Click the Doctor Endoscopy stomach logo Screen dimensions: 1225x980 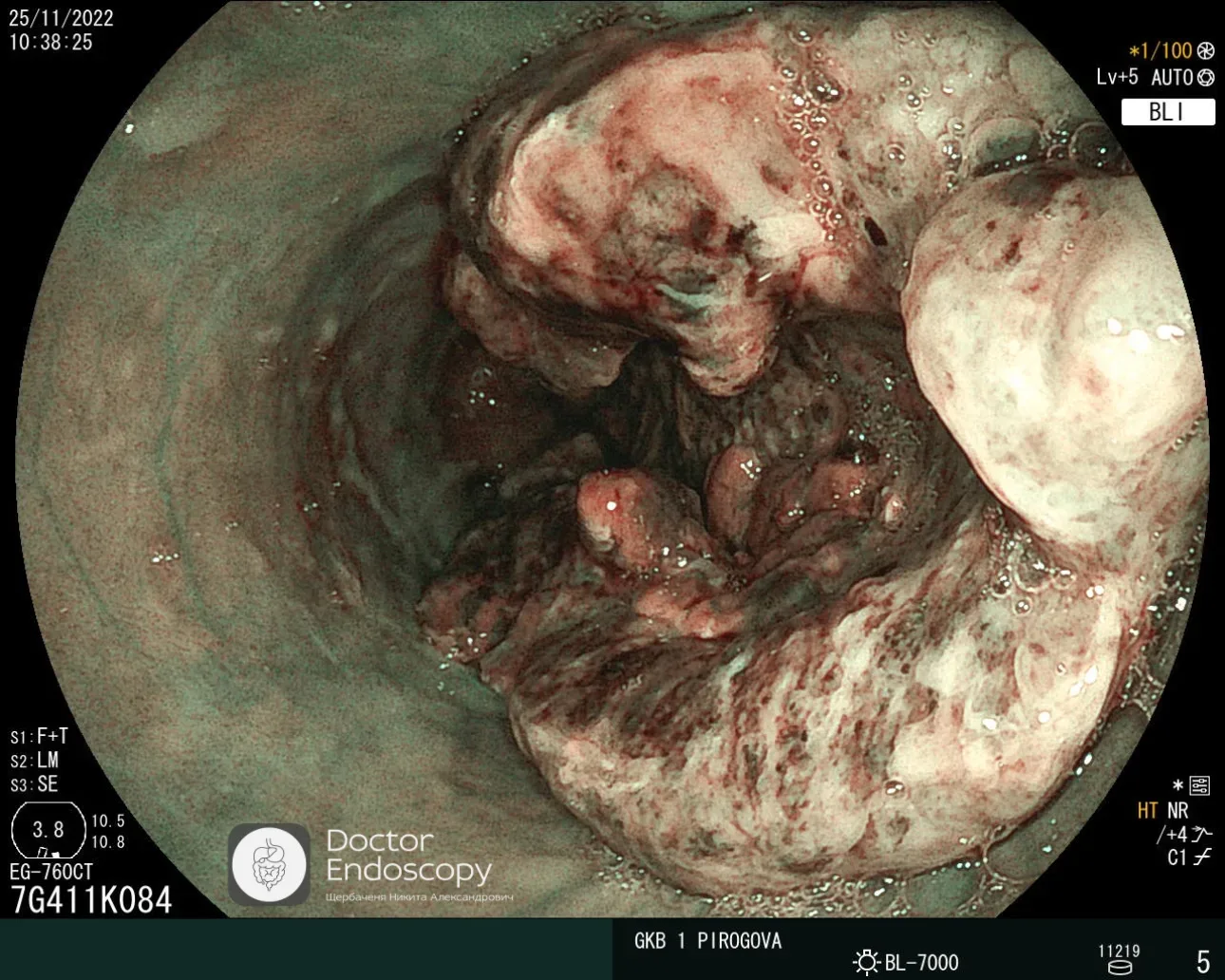pos(270,864)
